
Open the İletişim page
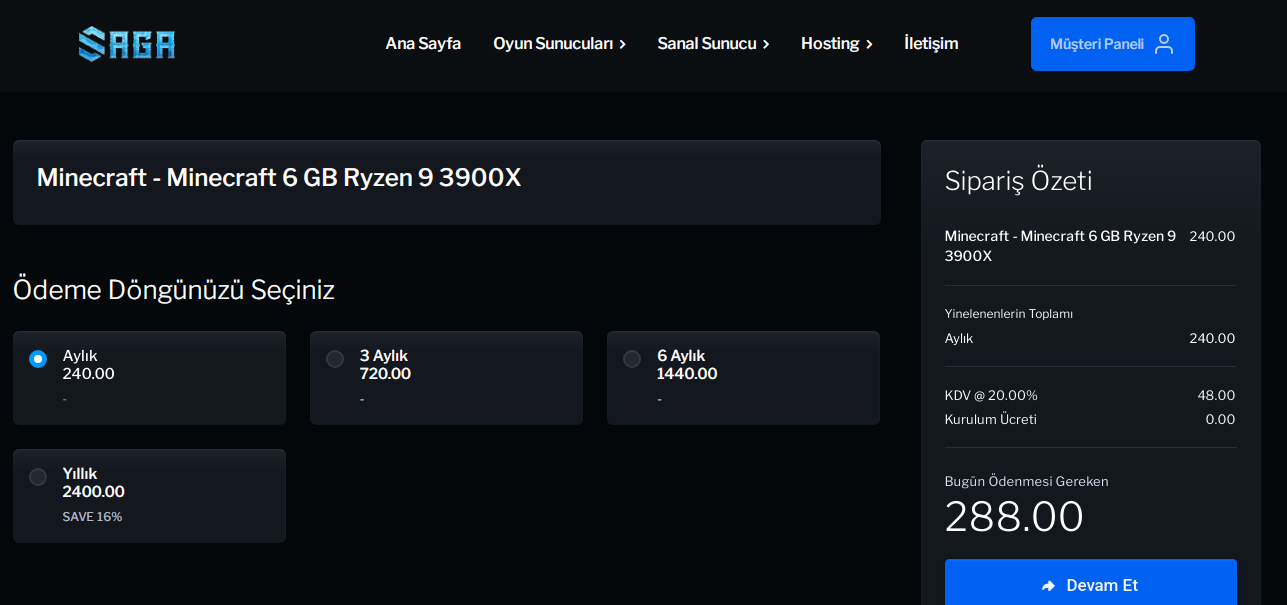[931, 43]
